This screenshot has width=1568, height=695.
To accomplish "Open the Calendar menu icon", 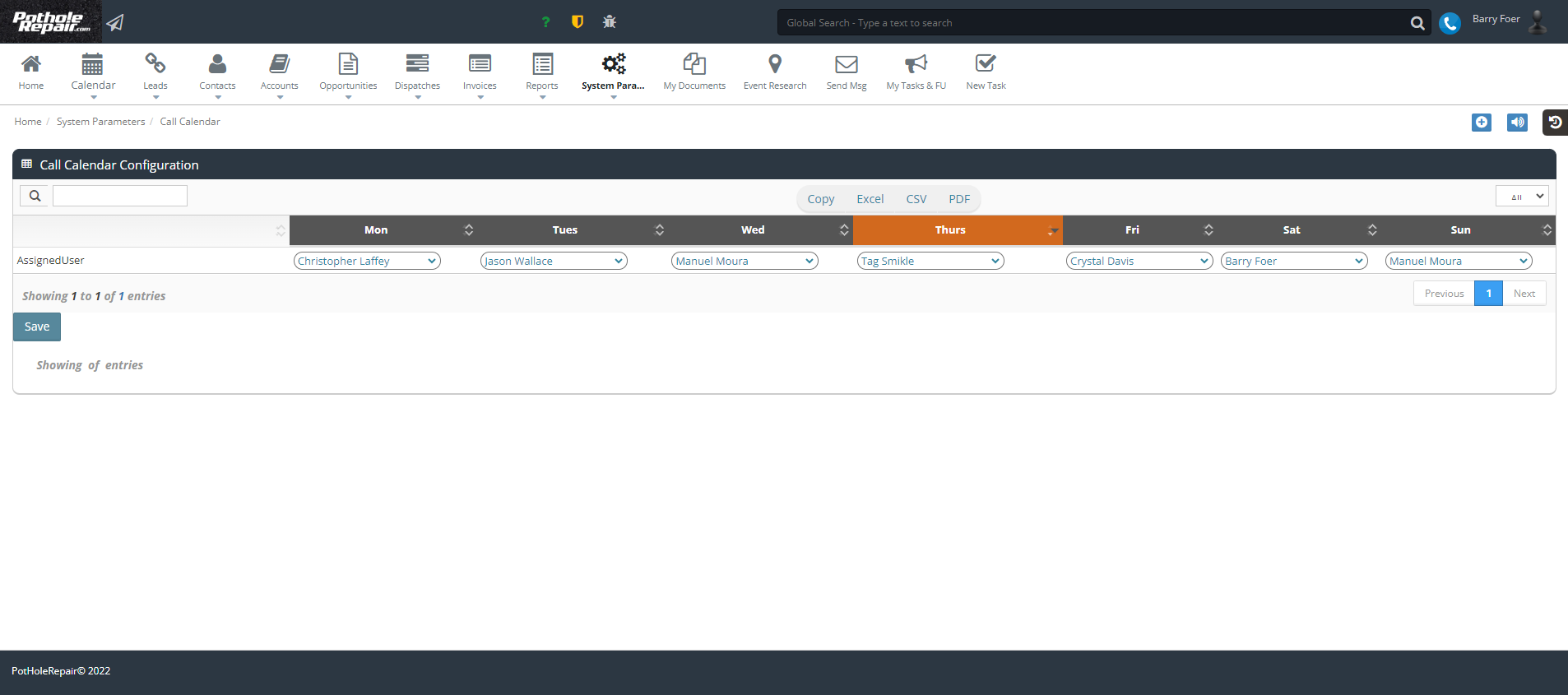I will click(92, 63).
